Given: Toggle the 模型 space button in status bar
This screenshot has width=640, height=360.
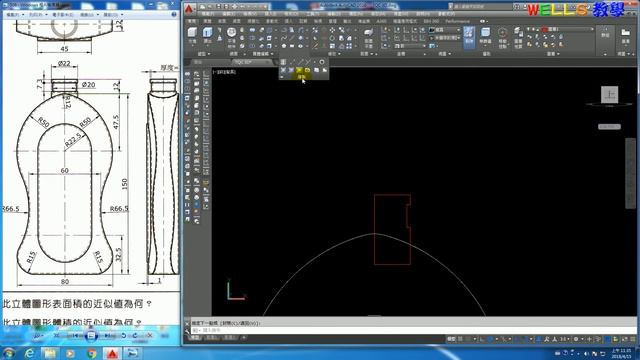Looking at the screenshot, I should click(451, 339).
